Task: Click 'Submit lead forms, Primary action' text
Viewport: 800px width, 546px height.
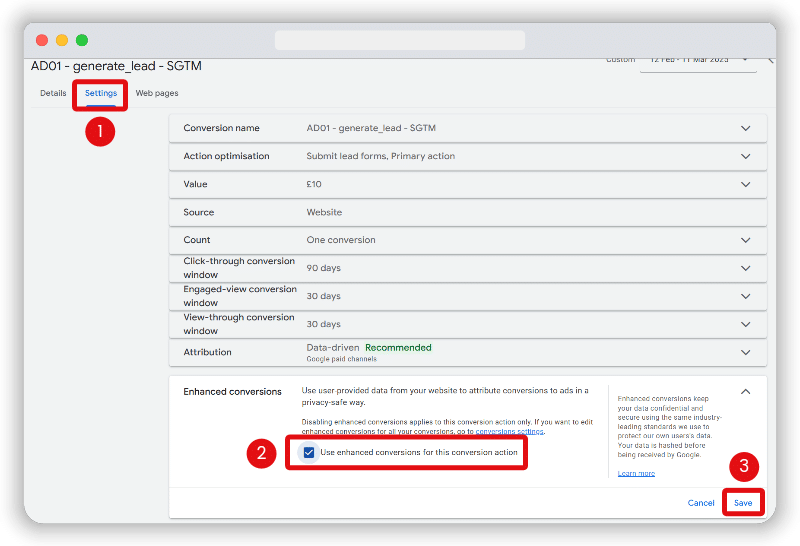Action: point(381,156)
